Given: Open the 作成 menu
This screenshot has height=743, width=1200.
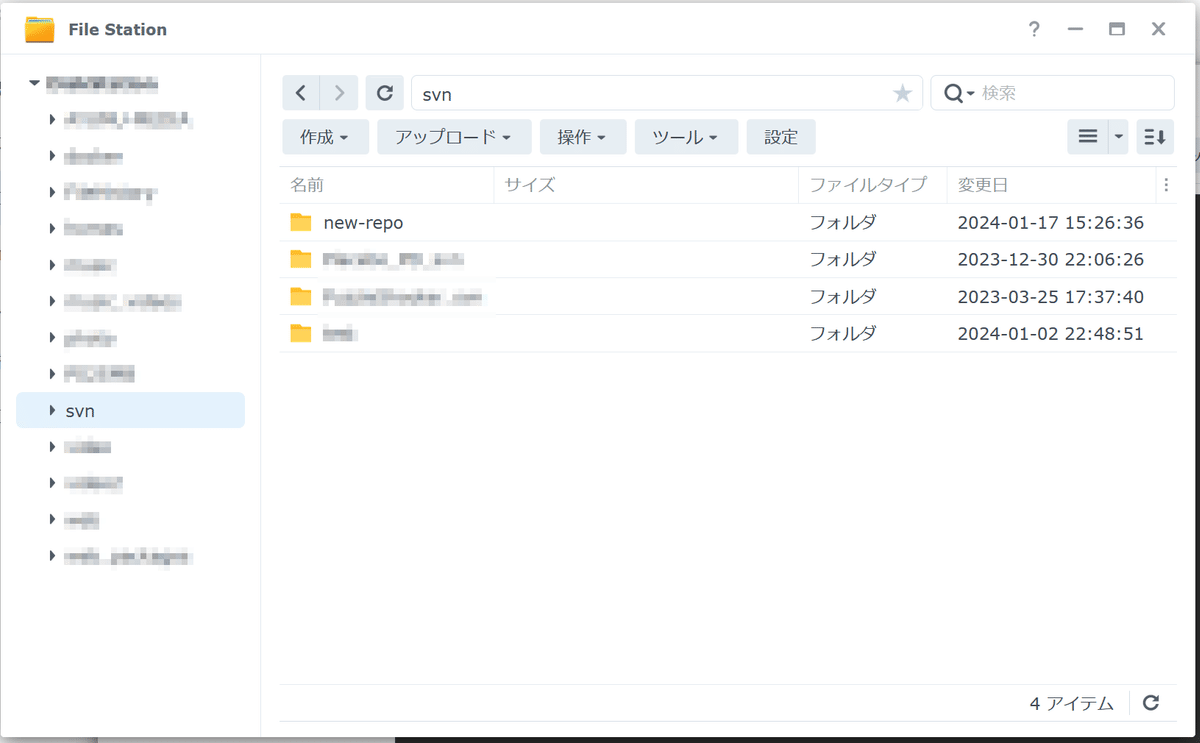Looking at the screenshot, I should point(325,137).
